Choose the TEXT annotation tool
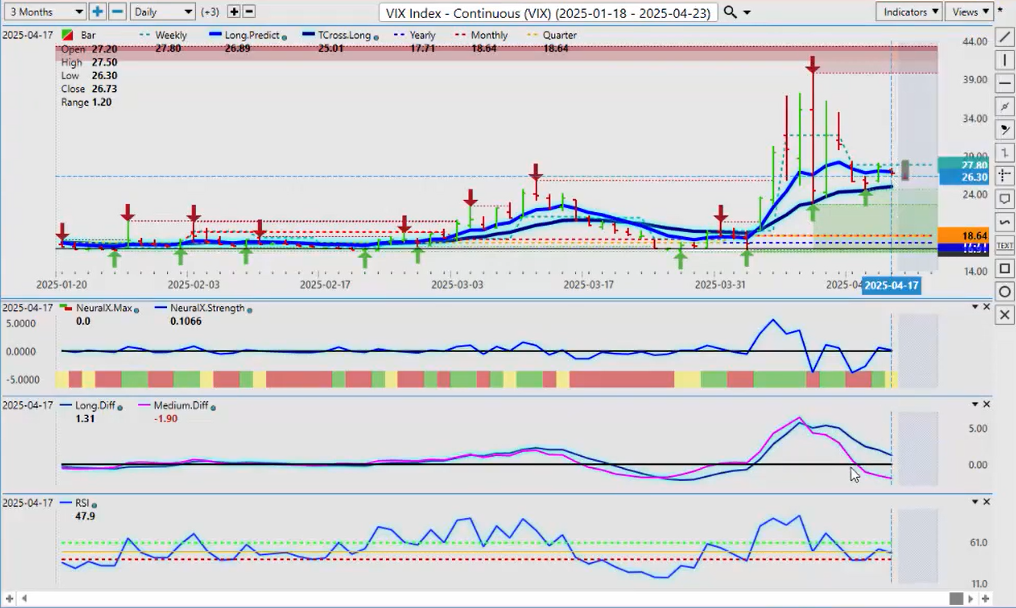Screen dimensions: 1016x608 (x=1005, y=245)
